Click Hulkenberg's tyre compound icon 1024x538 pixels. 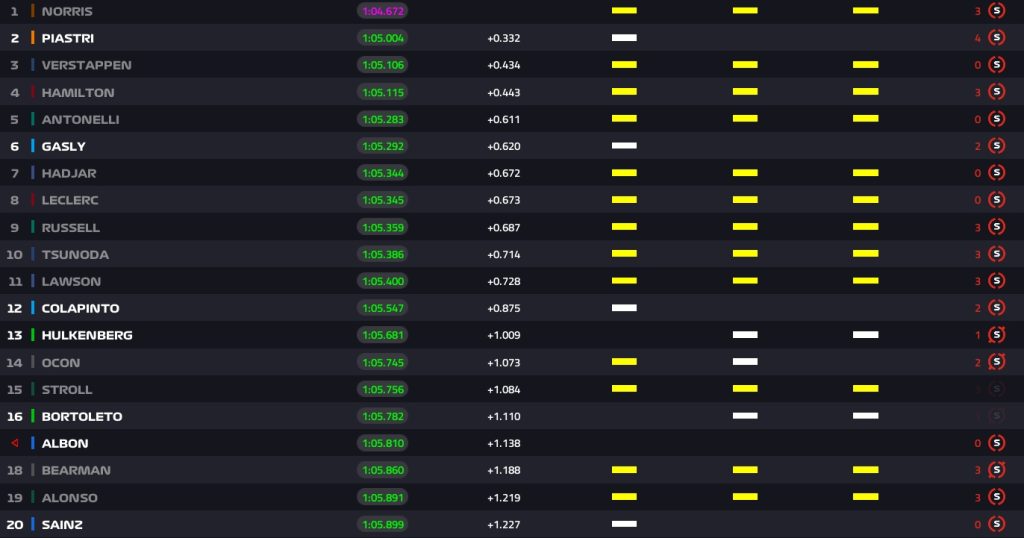(x=996, y=334)
